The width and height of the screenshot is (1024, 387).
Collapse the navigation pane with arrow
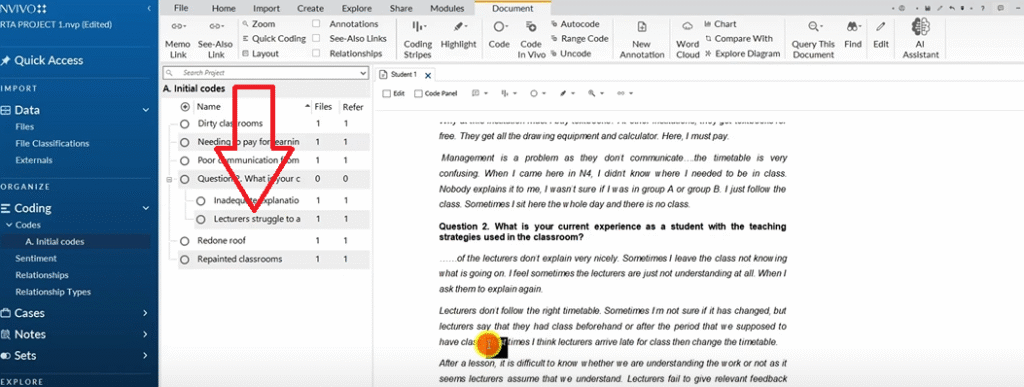point(150,8)
